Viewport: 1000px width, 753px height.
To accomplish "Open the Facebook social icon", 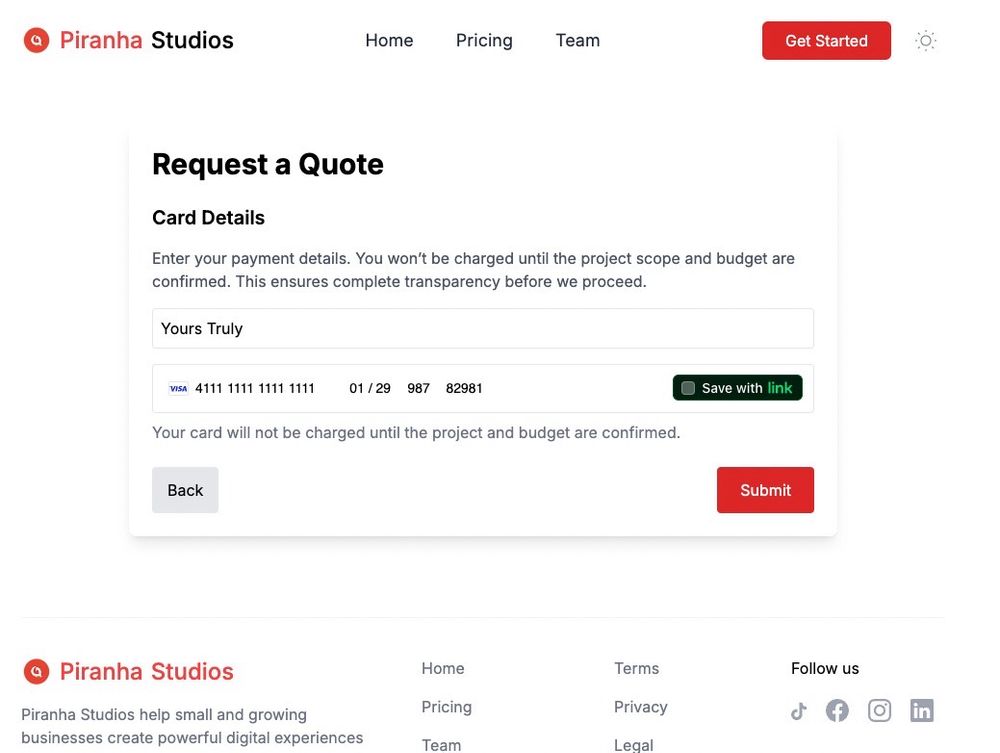I will click(x=837, y=711).
